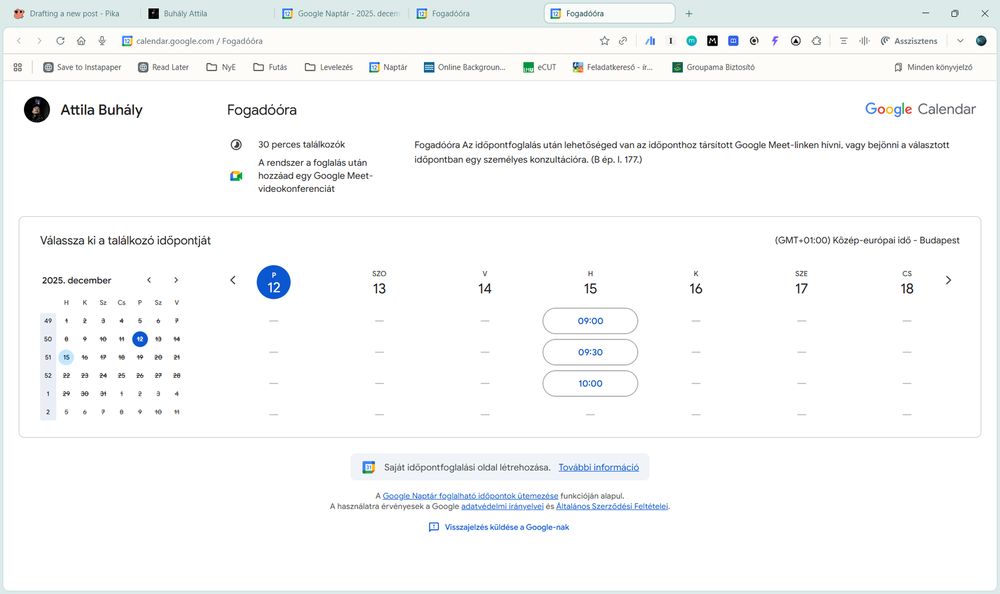The height and width of the screenshot is (594, 1000).
Task: Expand the toolbar dropdown chevron
Action: click(x=960, y=41)
